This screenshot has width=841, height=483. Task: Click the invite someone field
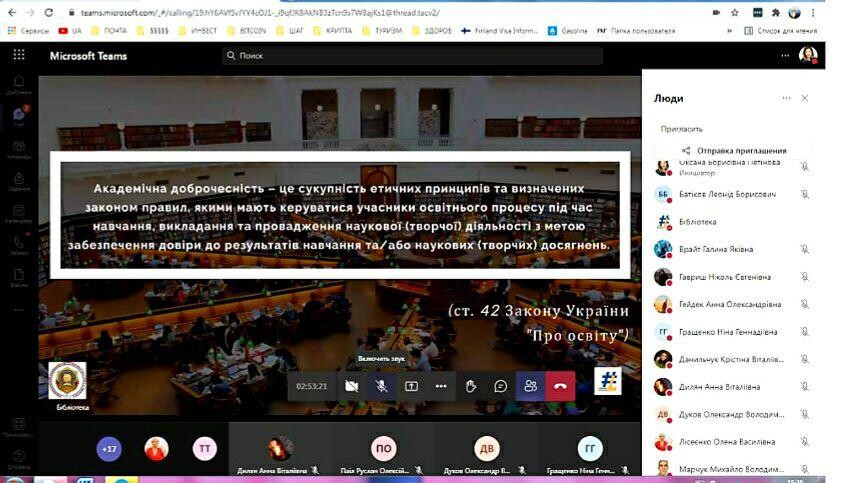click(733, 129)
